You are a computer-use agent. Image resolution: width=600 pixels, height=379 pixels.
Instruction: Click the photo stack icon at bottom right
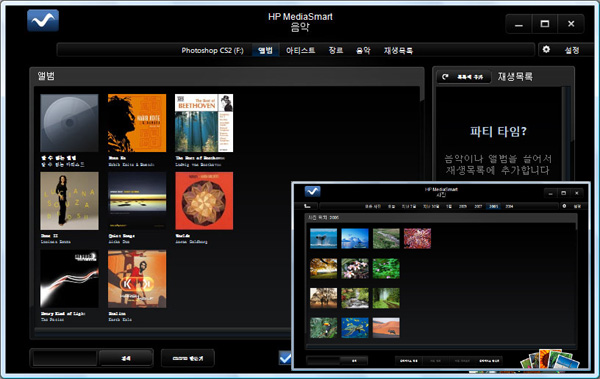point(549,359)
